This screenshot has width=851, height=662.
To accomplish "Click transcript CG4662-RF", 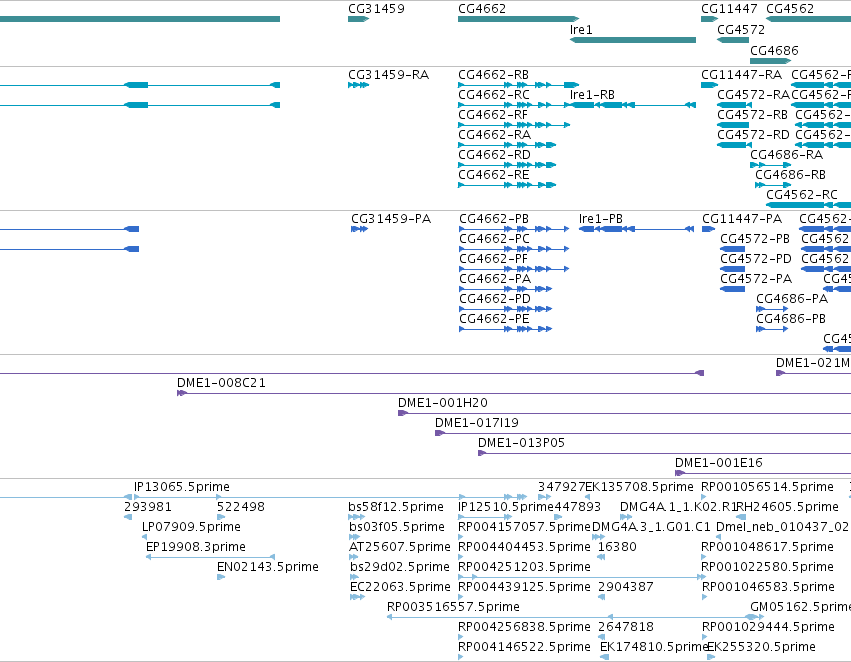I will (493, 115).
